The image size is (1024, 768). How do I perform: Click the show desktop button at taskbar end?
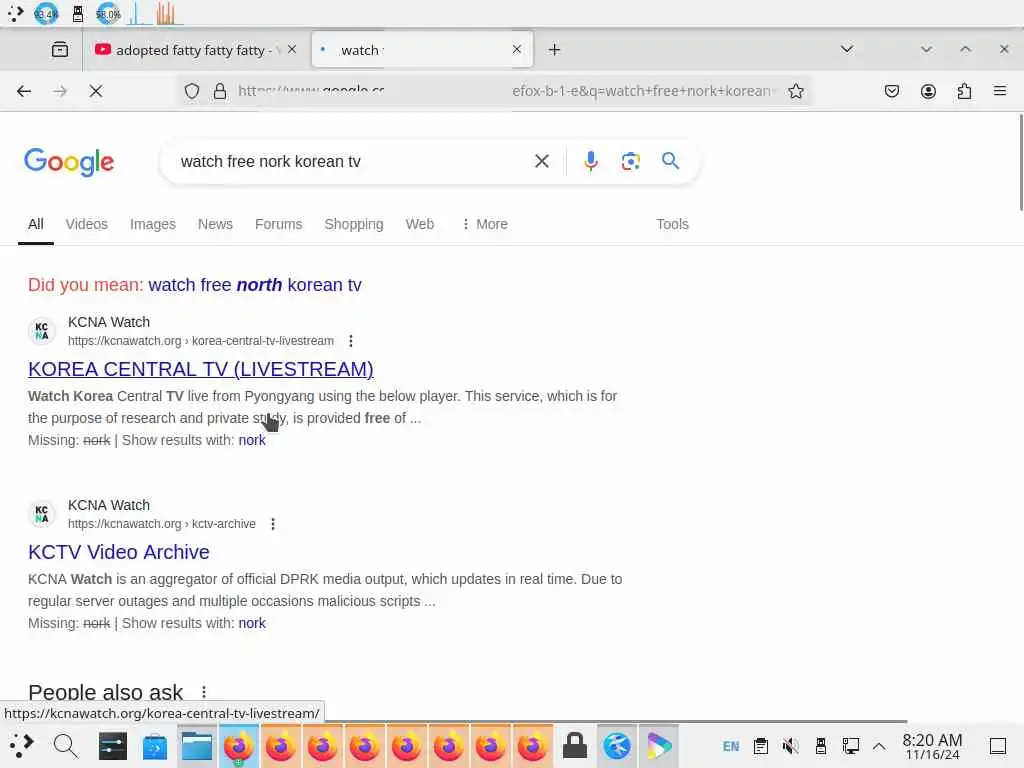(998, 746)
